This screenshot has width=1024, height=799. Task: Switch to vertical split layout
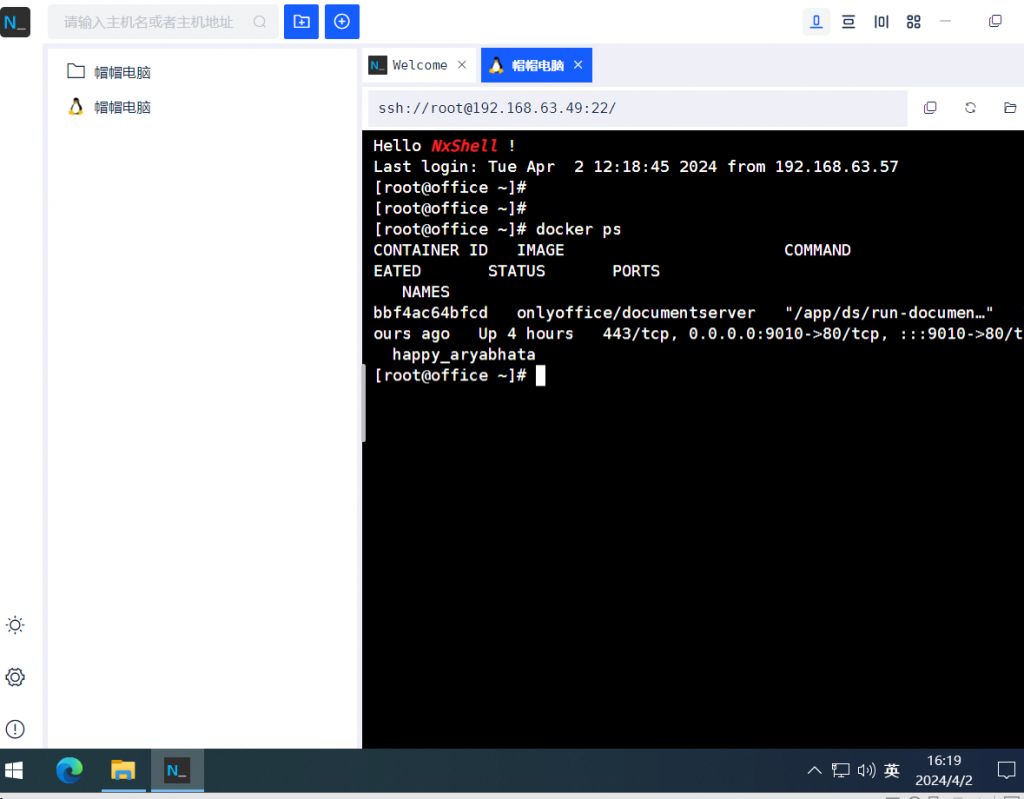point(881,21)
